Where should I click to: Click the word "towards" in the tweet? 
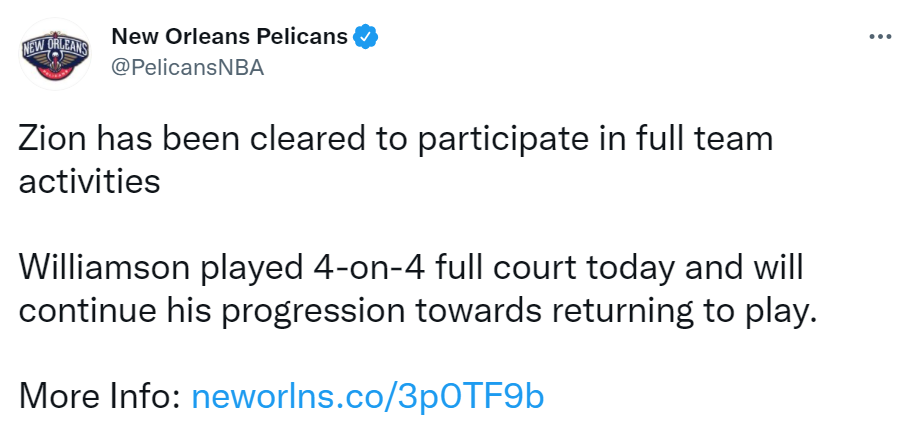click(x=478, y=311)
